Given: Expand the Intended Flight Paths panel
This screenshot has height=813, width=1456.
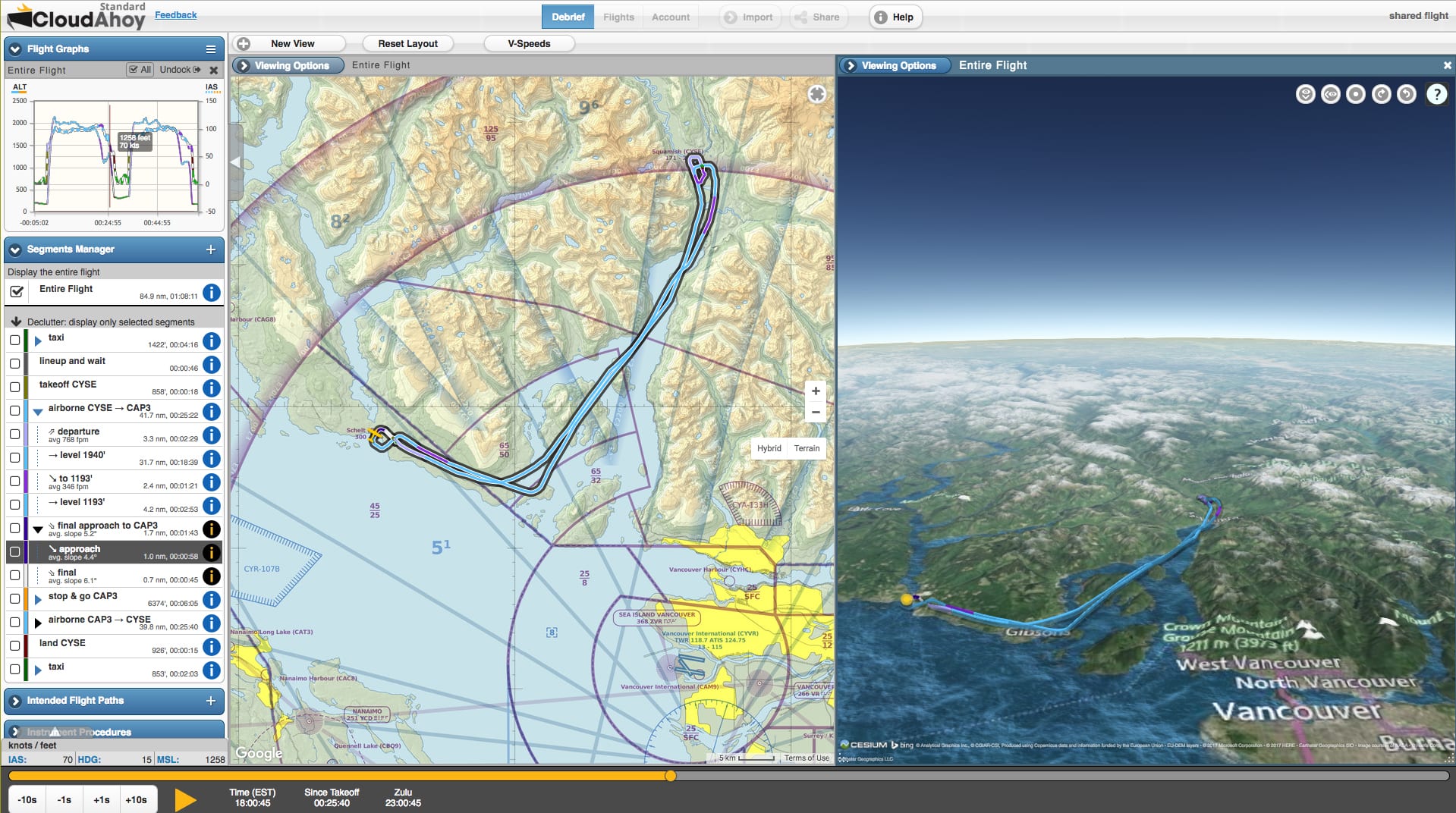Looking at the screenshot, I should [15, 701].
